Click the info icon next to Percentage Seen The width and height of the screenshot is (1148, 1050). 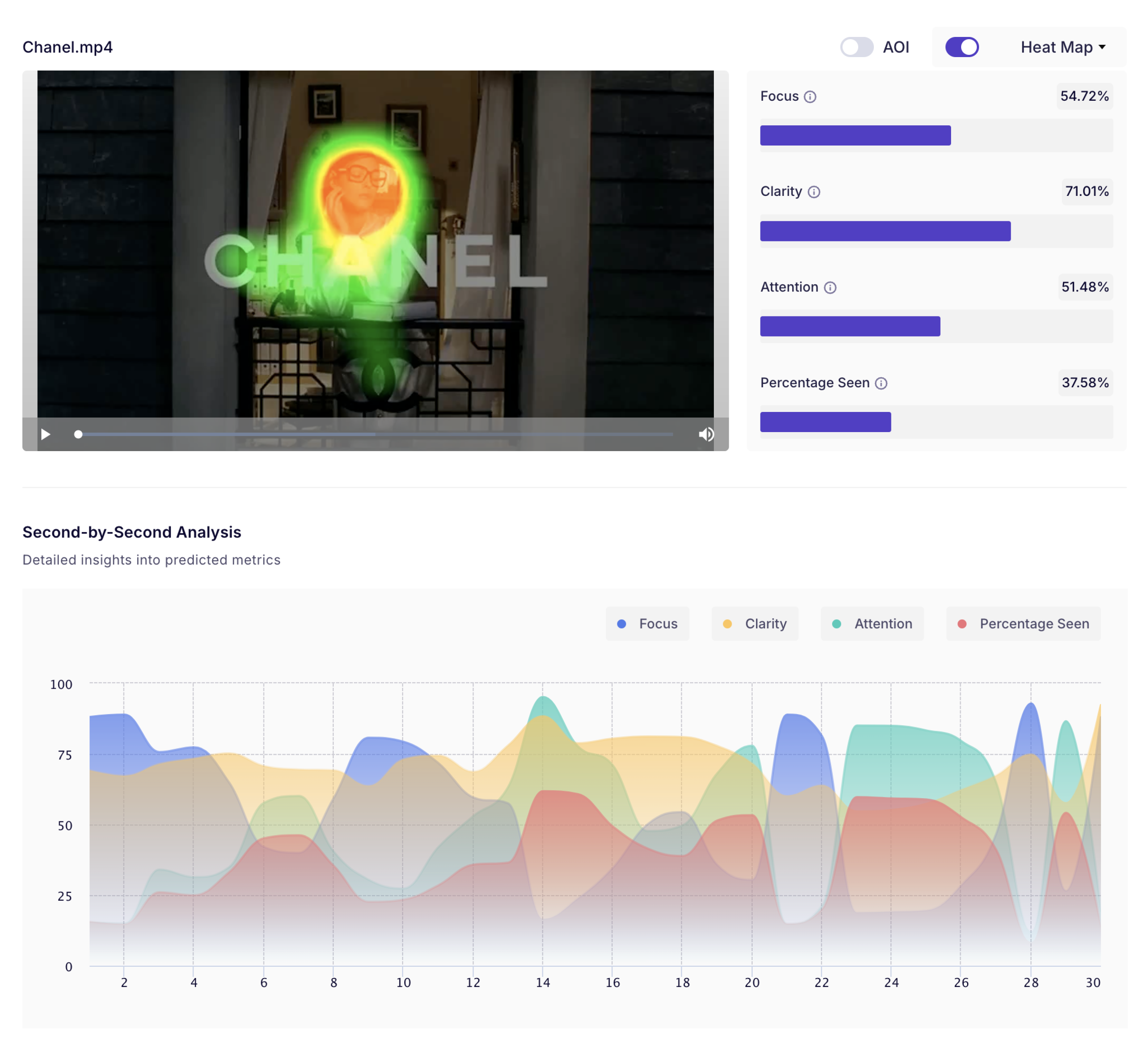click(x=881, y=384)
